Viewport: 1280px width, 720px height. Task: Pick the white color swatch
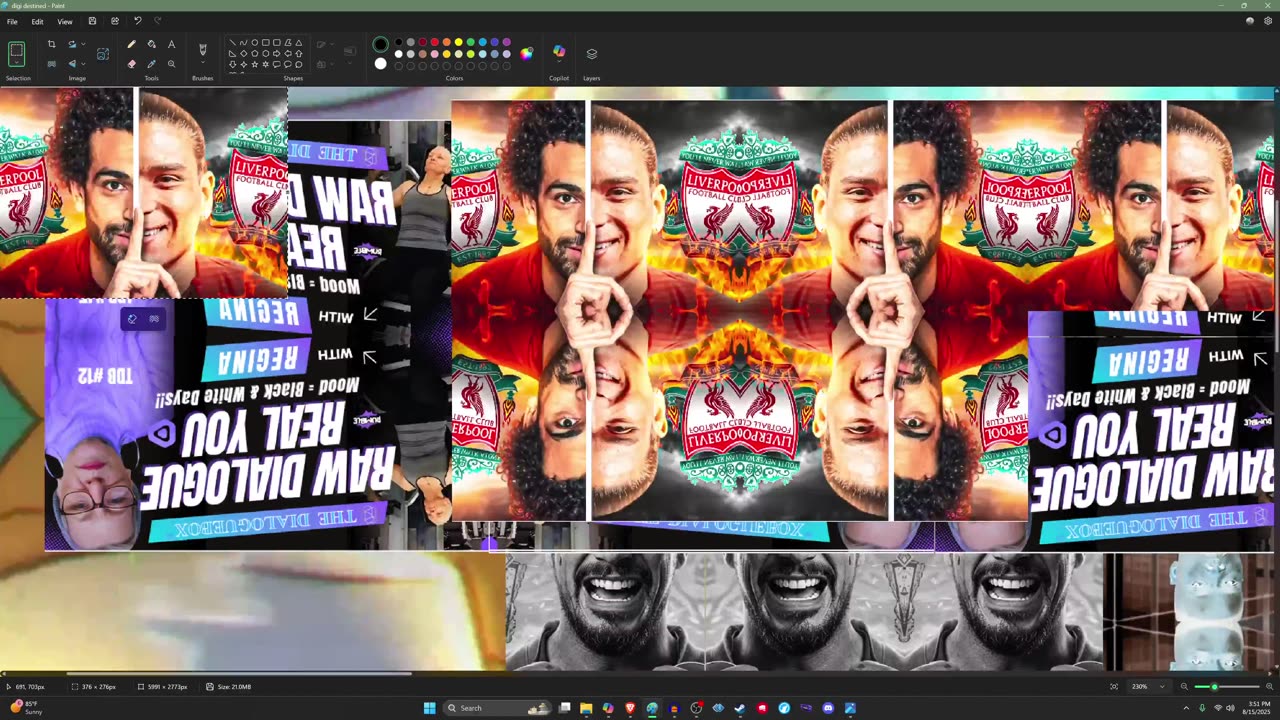click(x=398, y=53)
